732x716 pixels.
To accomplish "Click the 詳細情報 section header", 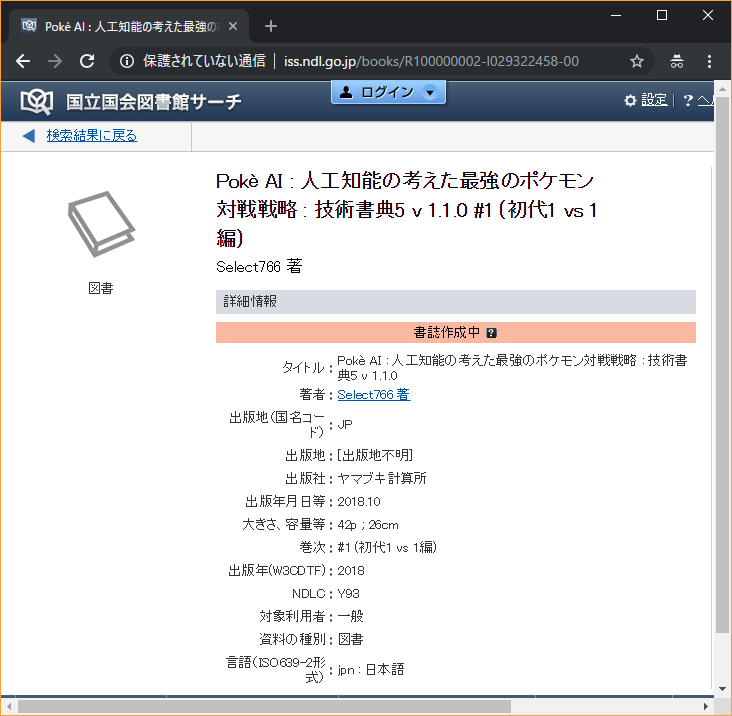I will (456, 302).
